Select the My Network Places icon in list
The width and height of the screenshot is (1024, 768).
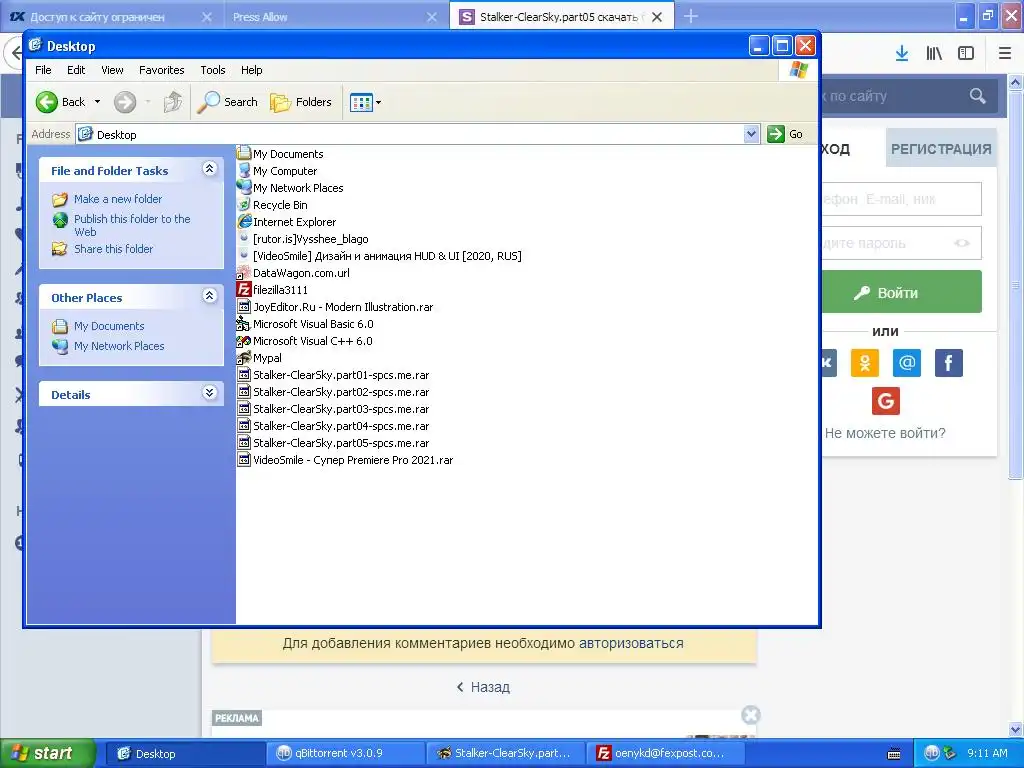[244, 187]
